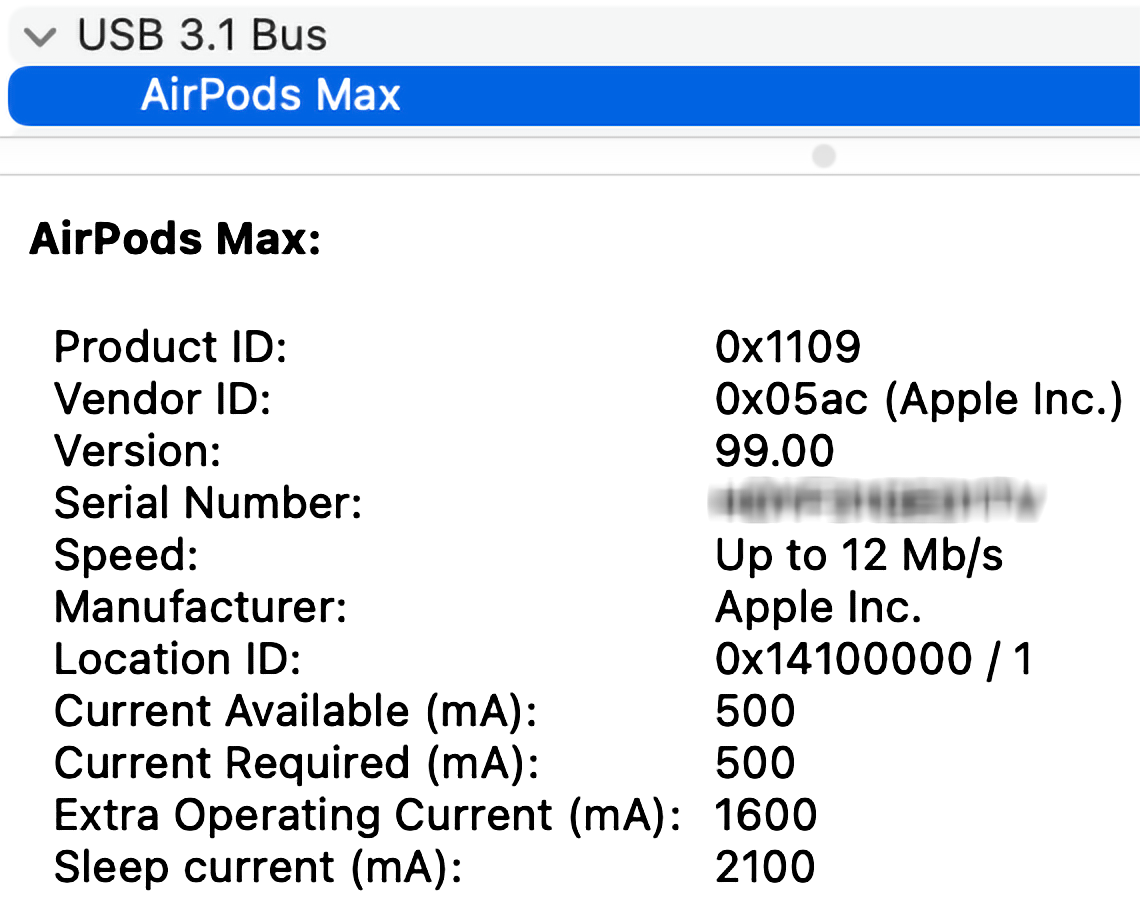Click the split pane divider handle dot
Screen dimensions: 1140x908
point(824,156)
